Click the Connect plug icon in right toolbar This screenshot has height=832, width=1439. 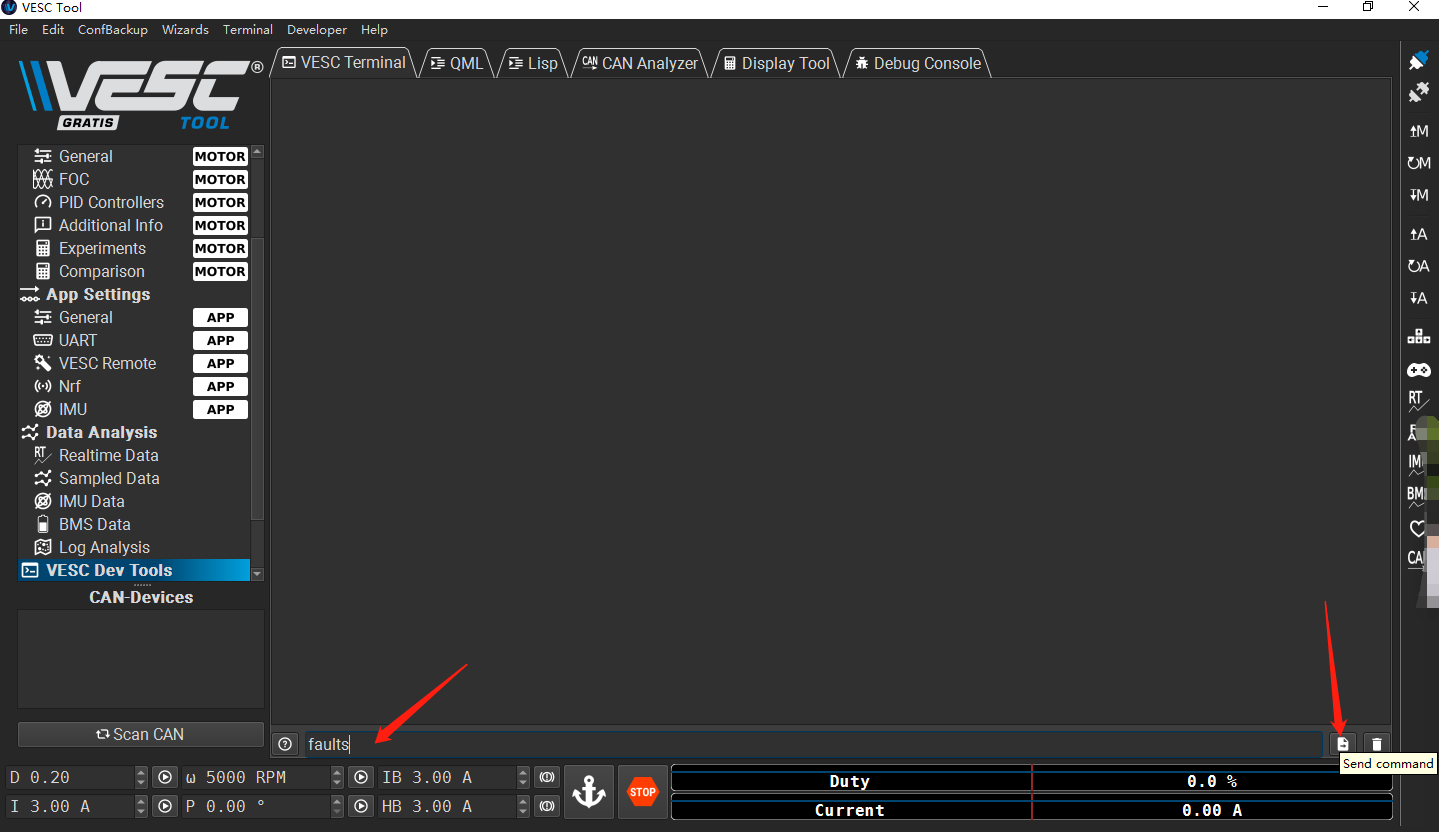click(1418, 60)
